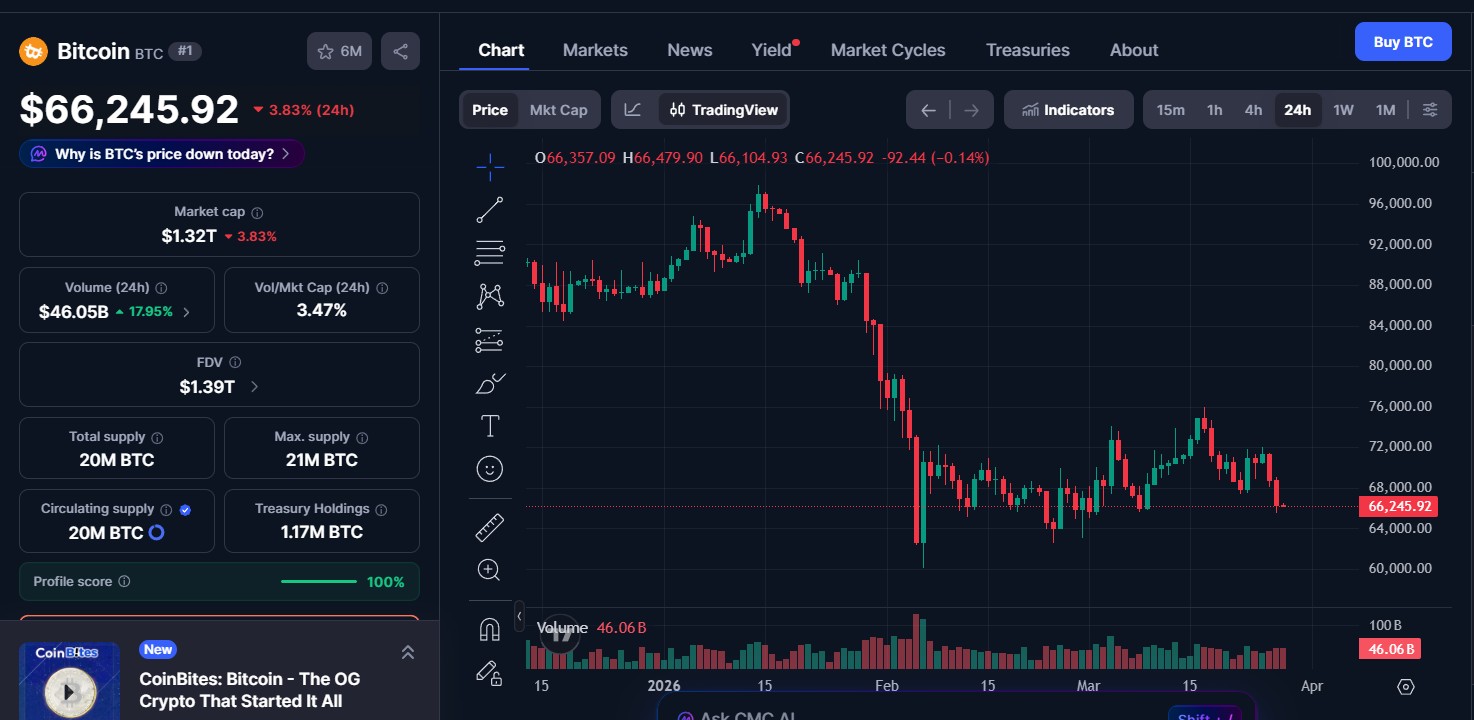This screenshot has width=1474, height=720.
Task: Switch chart from Price to Mkt Cap
Action: point(558,110)
